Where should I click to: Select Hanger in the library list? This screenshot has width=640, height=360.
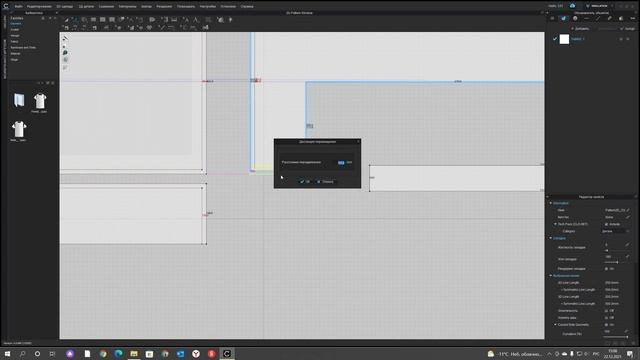[x=15, y=36]
